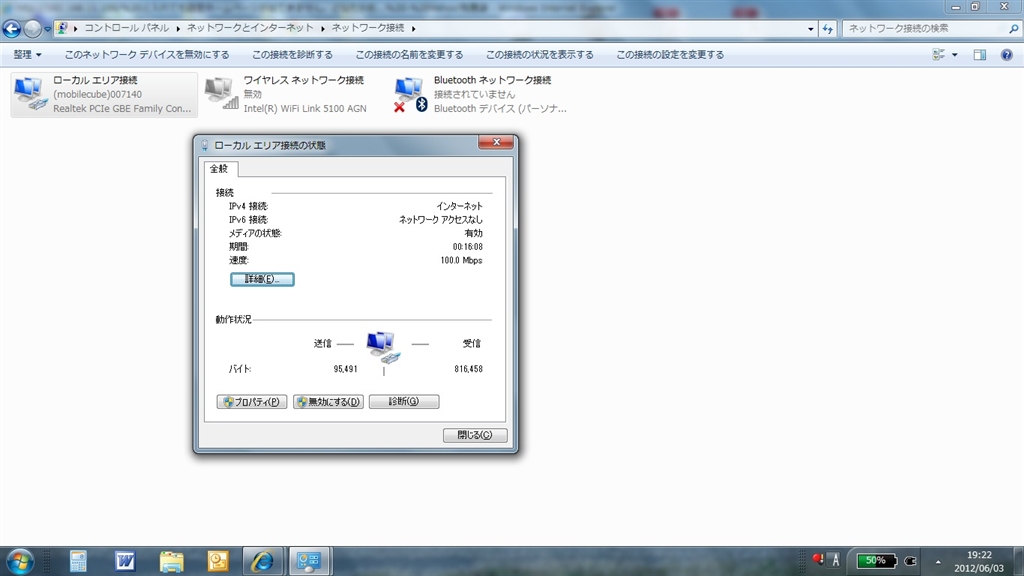Screen dimensions: 1024x576
Task: Open the help question mark icon
Action: (x=1007, y=55)
